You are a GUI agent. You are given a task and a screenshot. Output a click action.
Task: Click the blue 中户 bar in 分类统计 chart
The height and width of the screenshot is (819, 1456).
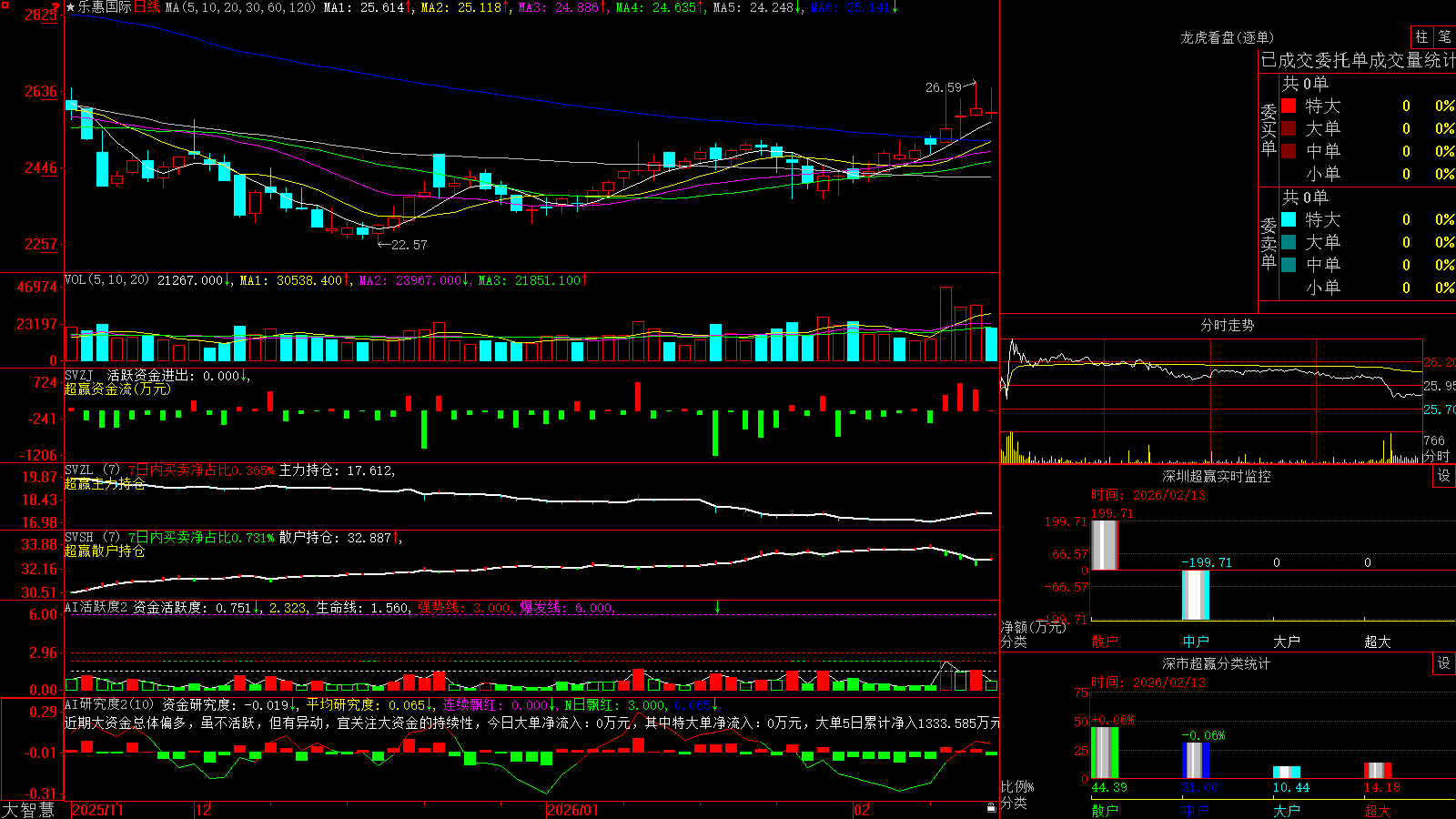click(x=1195, y=761)
